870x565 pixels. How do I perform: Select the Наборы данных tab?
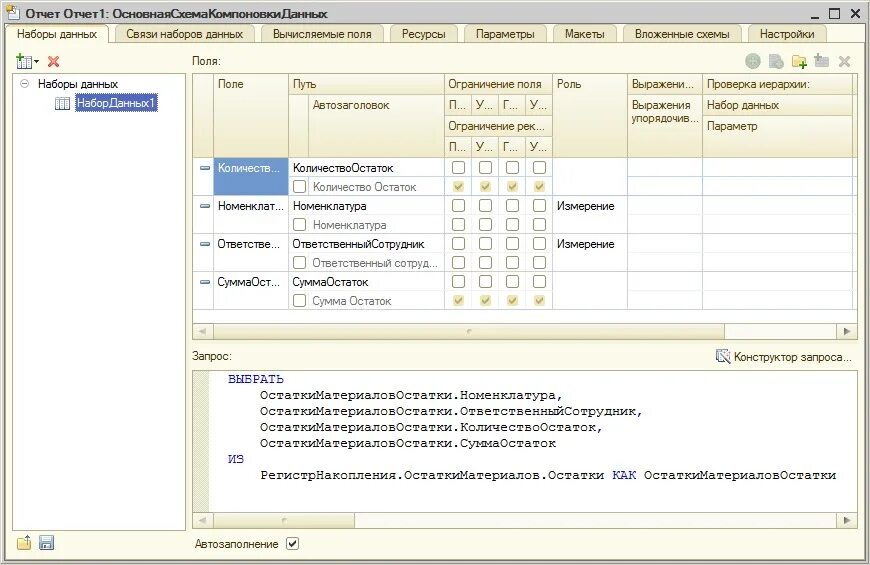pos(57,34)
